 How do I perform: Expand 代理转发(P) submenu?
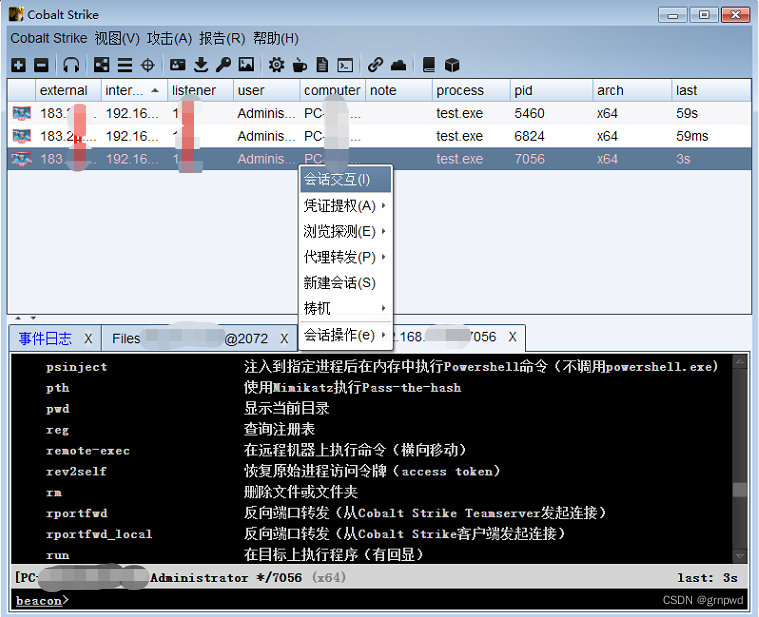[x=345, y=257]
